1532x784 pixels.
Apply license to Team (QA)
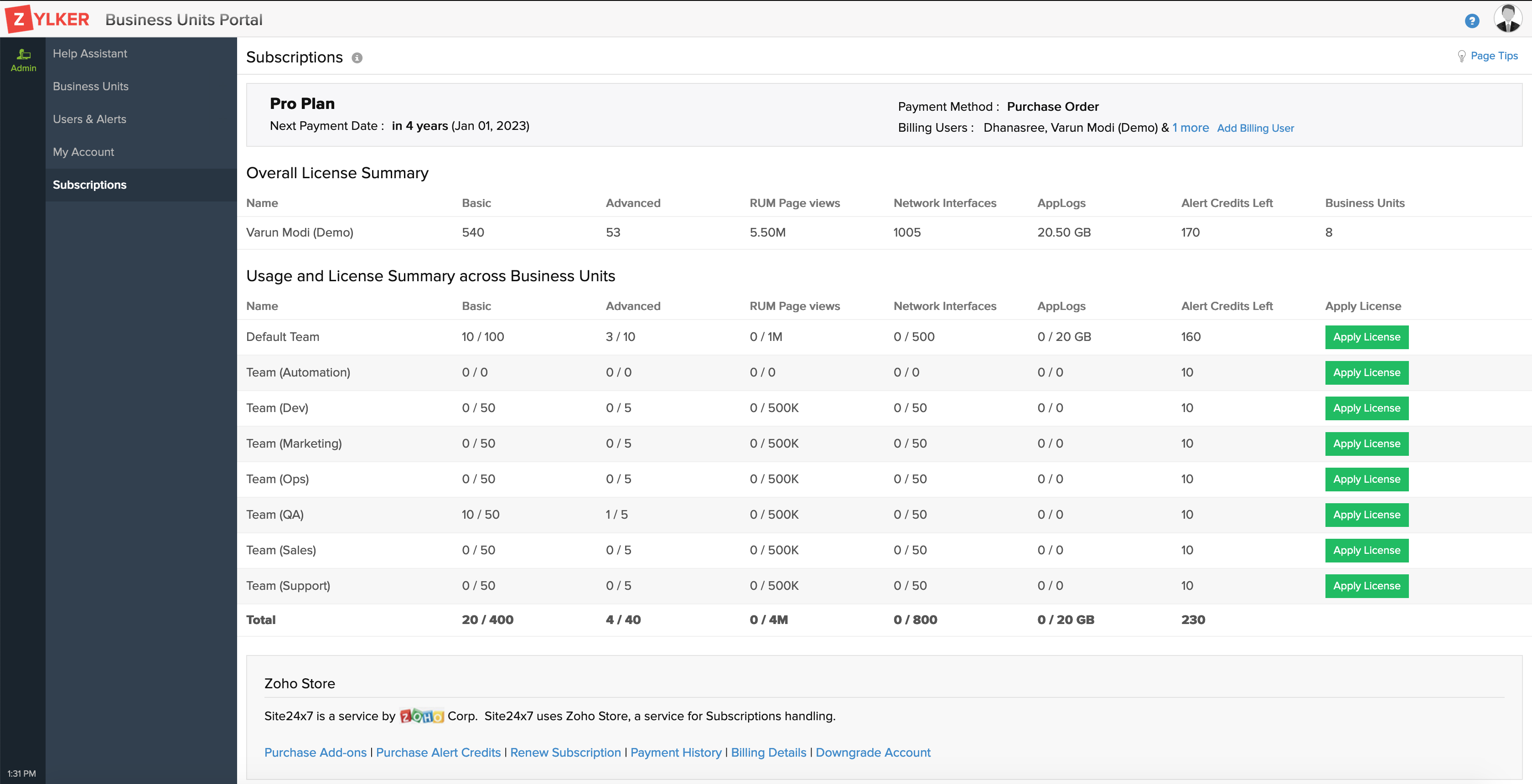coord(1366,515)
